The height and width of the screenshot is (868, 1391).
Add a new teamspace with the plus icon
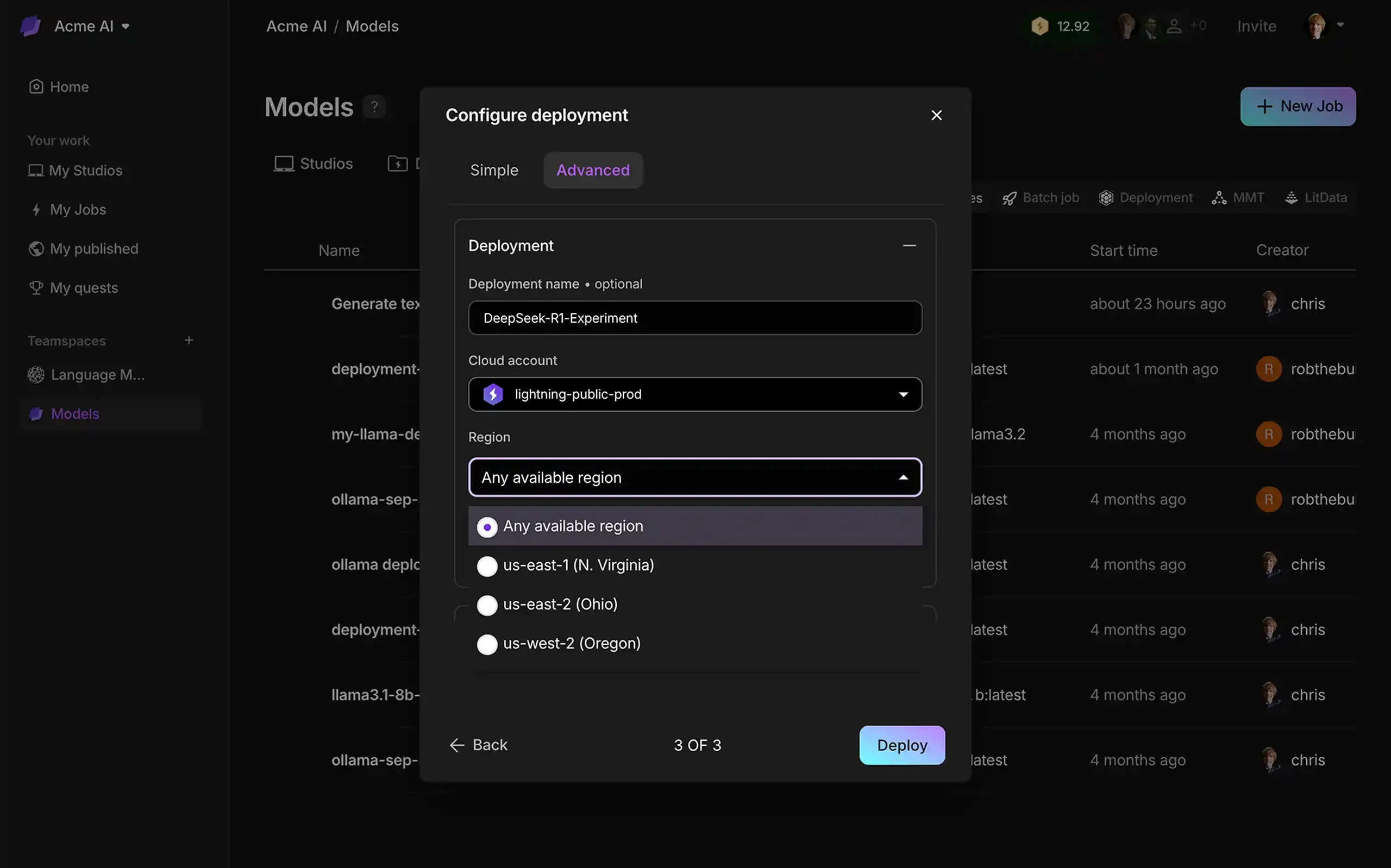point(189,341)
